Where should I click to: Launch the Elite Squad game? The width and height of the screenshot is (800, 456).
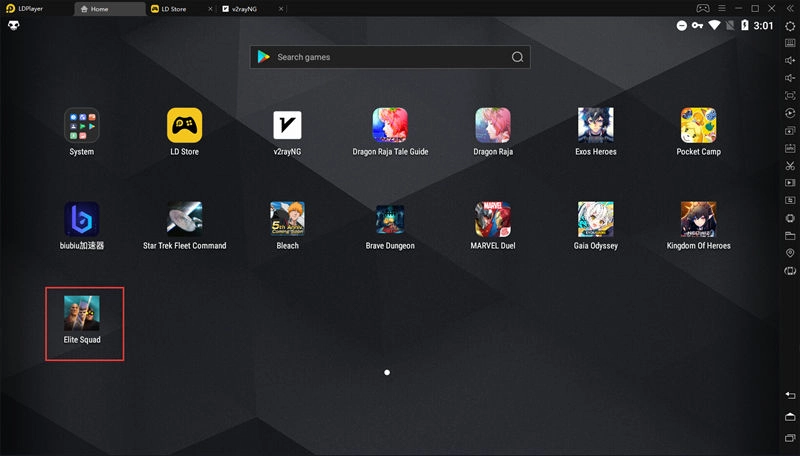pos(81,313)
